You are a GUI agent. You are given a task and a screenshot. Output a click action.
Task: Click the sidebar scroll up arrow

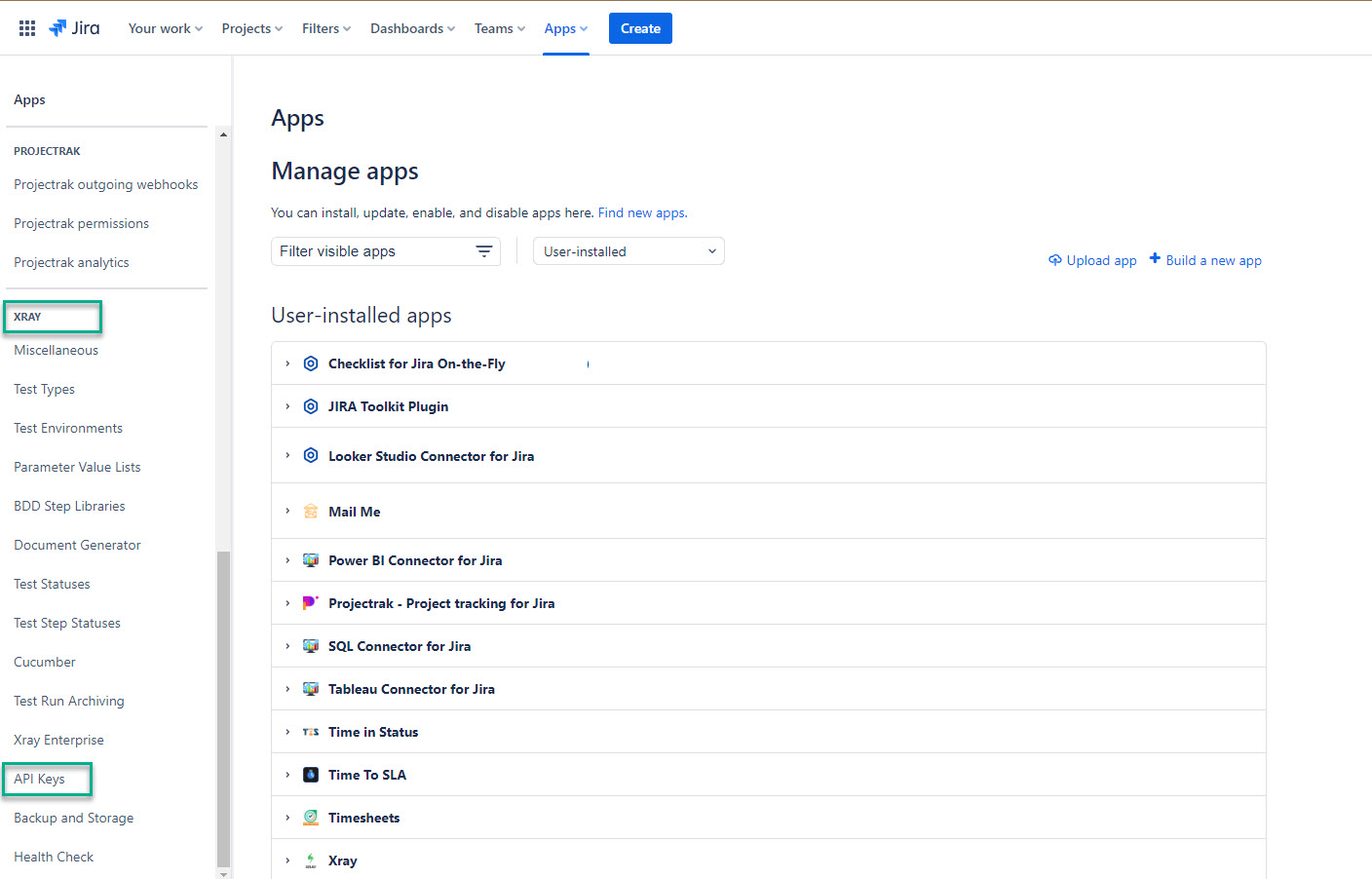click(223, 134)
